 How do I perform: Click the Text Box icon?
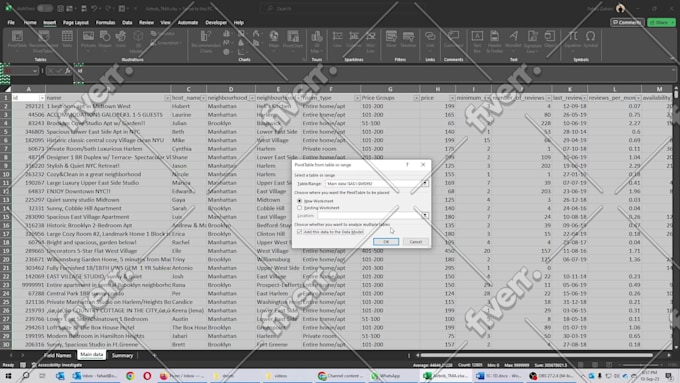coord(477,40)
